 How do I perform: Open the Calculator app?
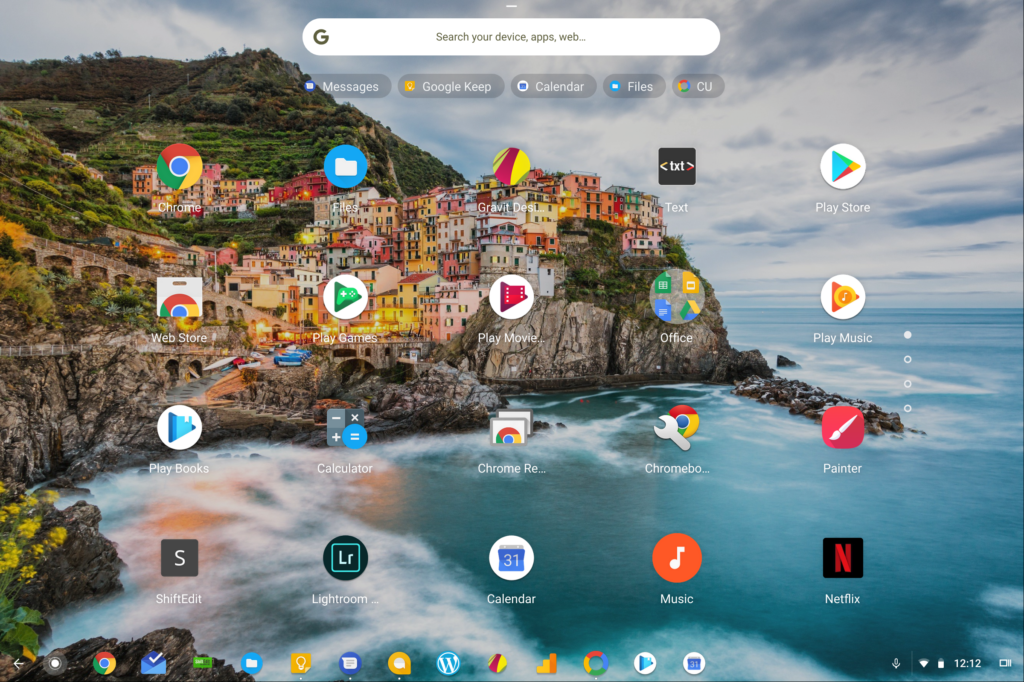[x=345, y=428]
